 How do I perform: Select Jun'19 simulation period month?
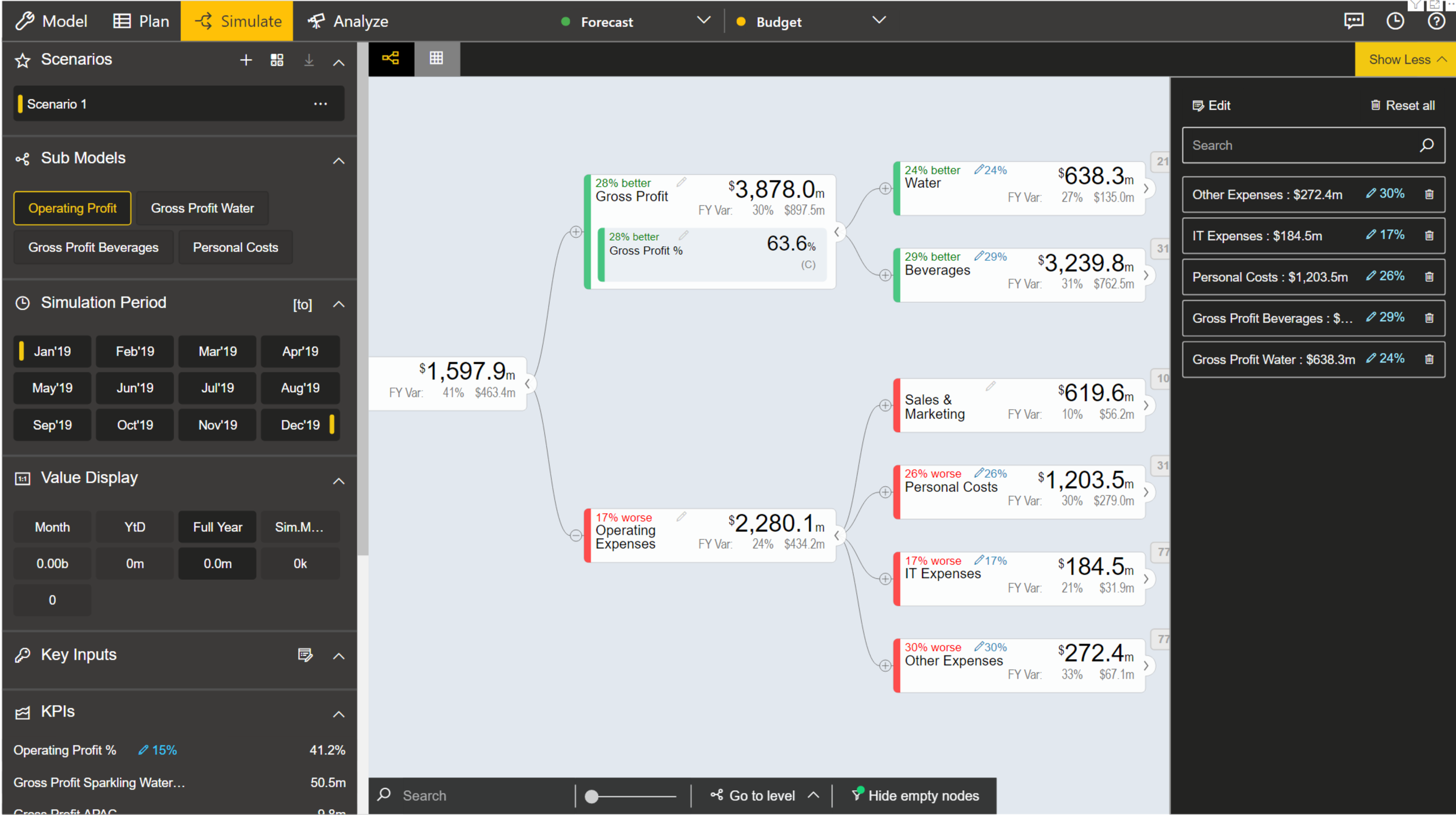(x=135, y=388)
